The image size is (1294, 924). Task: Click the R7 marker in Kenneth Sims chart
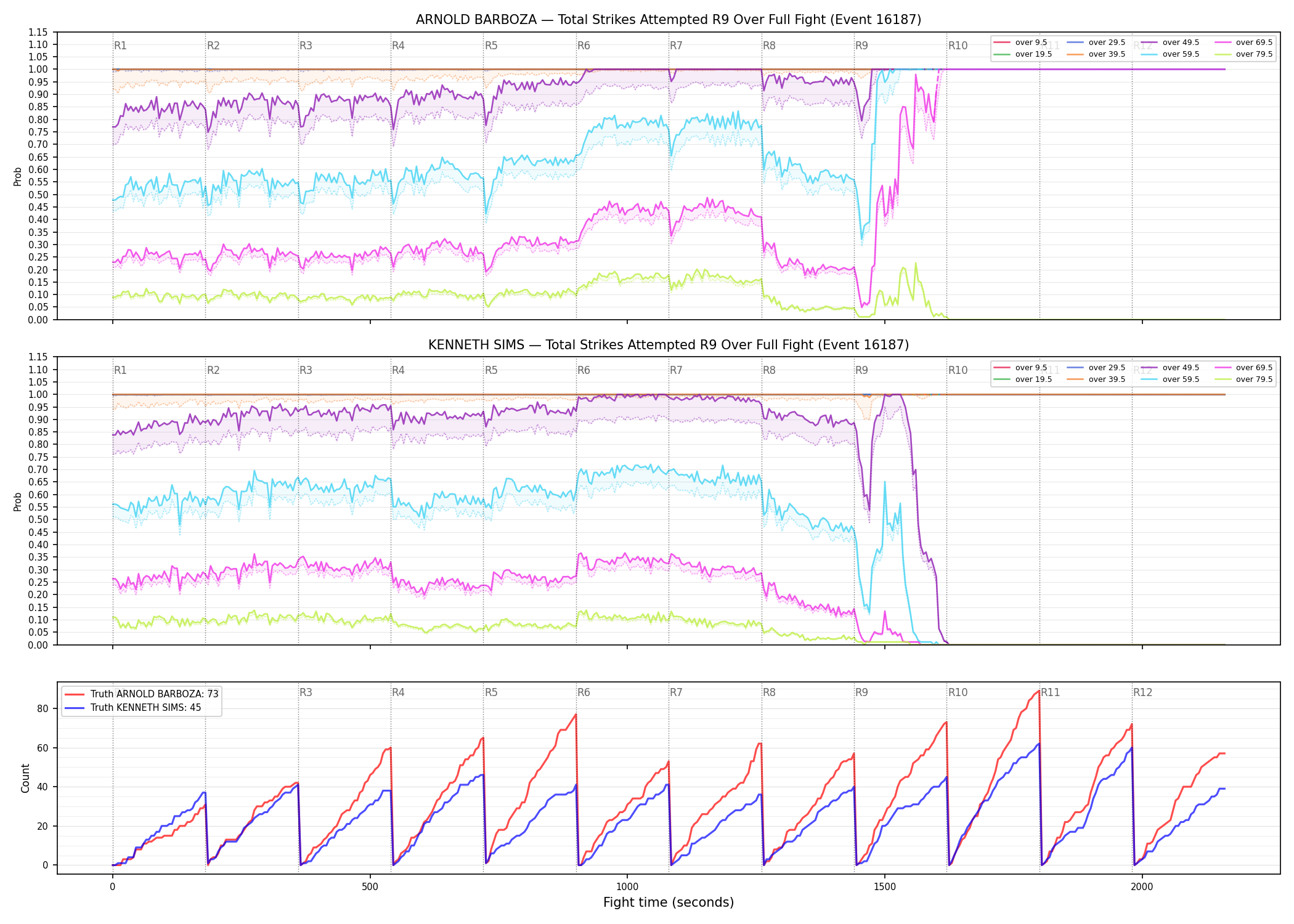(676, 370)
